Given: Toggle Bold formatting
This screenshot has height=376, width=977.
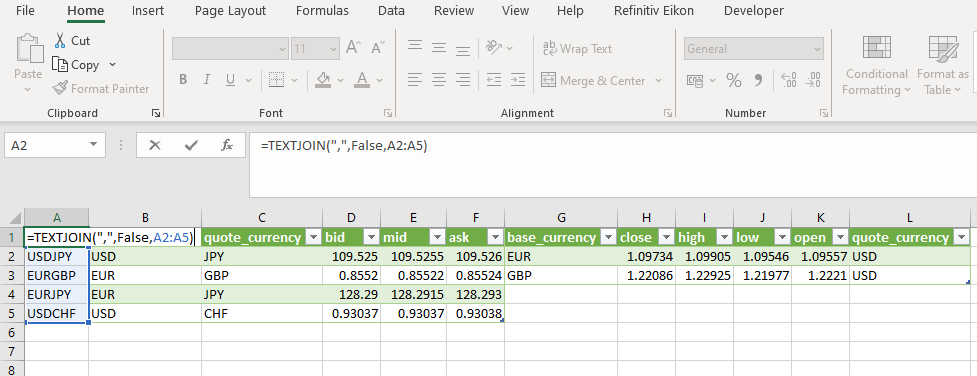Looking at the screenshot, I should pos(183,80).
